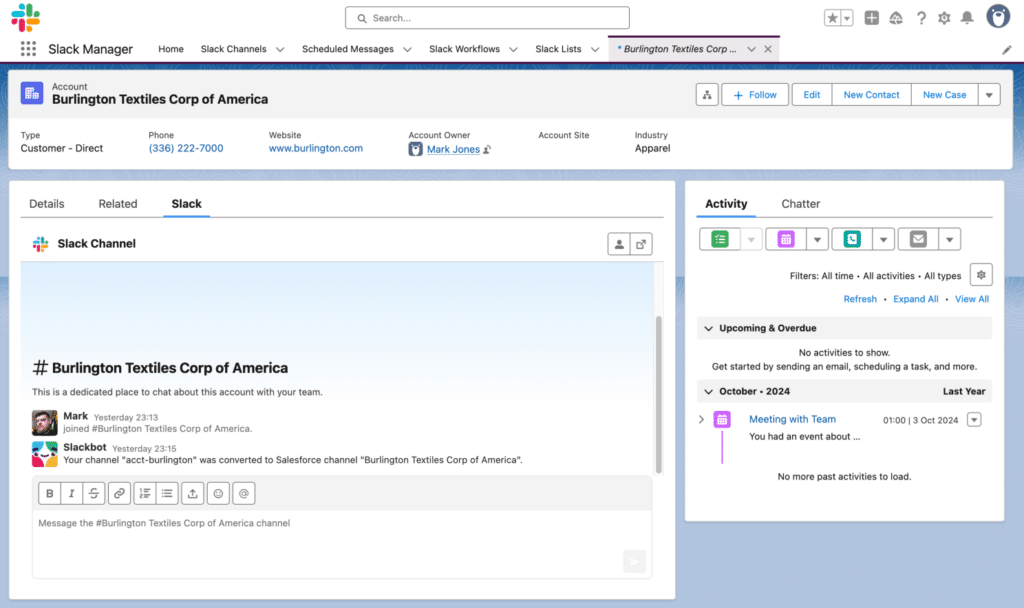Open the Slack channel in a new window
The width and height of the screenshot is (1024, 608).
641,244
